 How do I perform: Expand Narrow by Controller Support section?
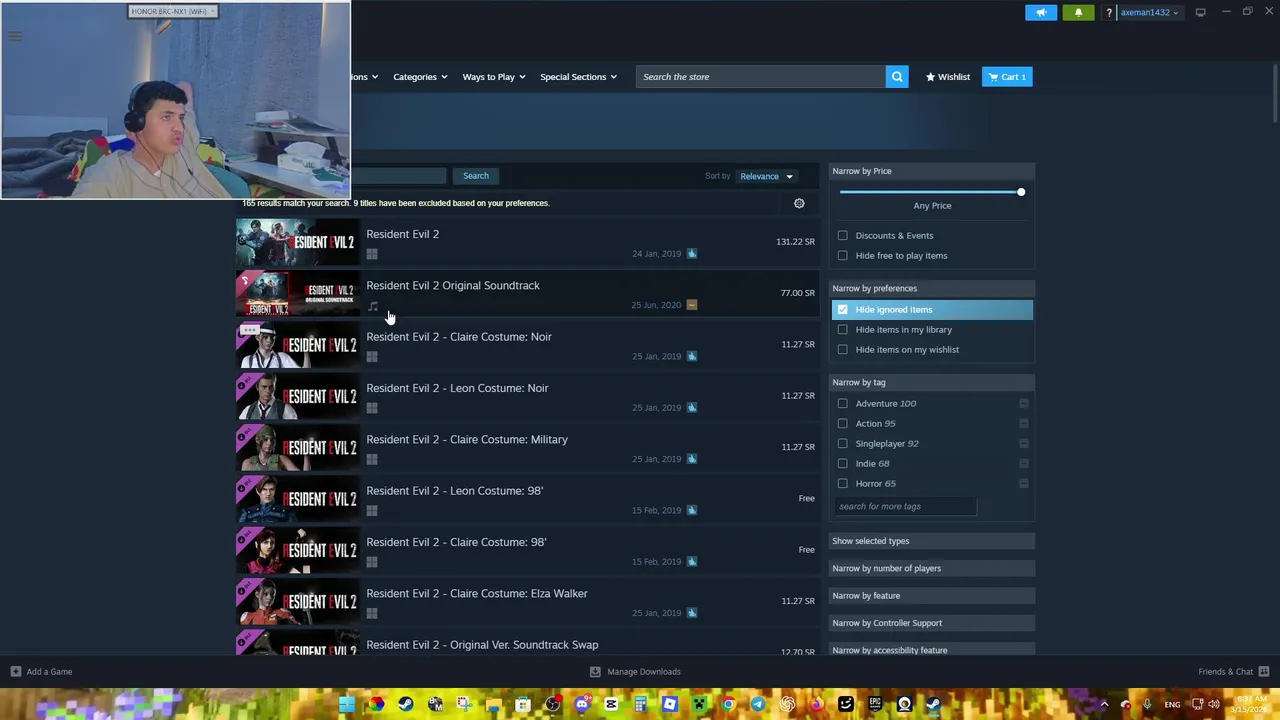pos(932,623)
